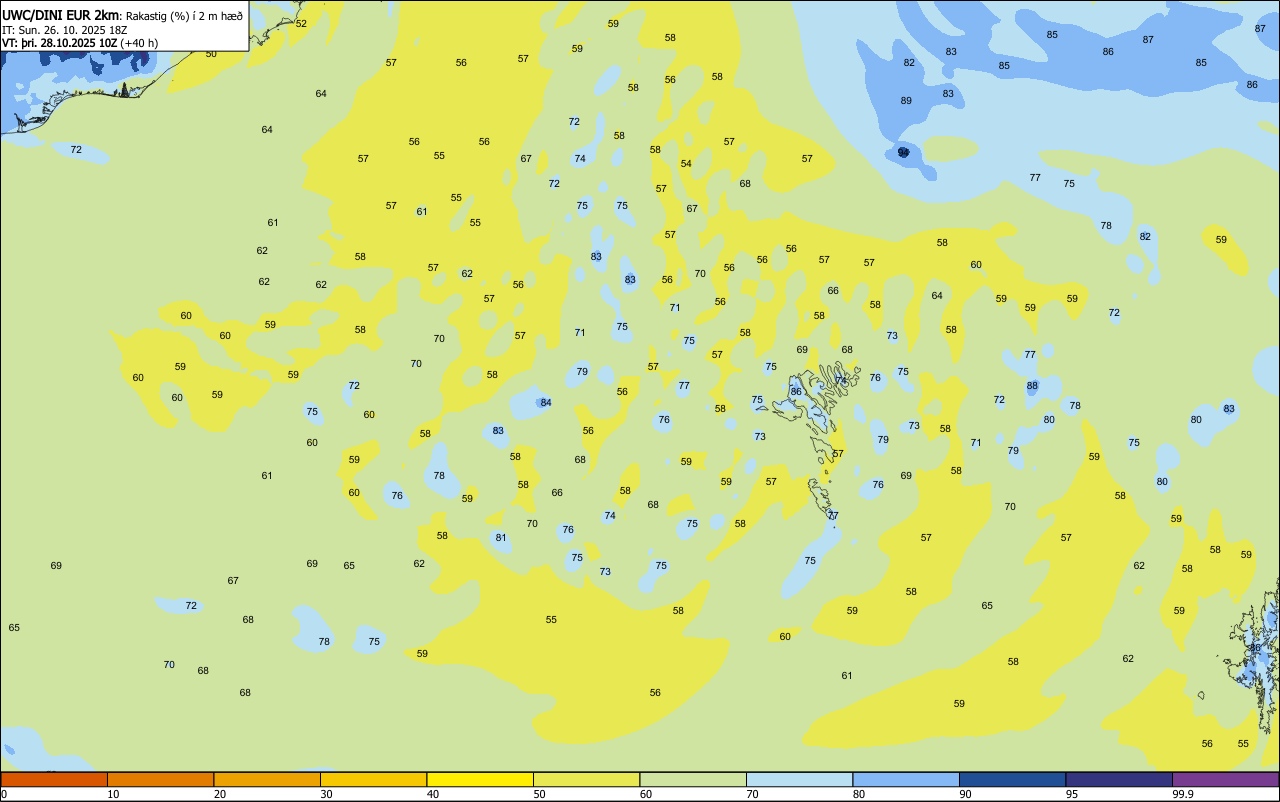Click the 90–95 dark blue colorbar segment
1280x802 pixels.
click(1012, 780)
